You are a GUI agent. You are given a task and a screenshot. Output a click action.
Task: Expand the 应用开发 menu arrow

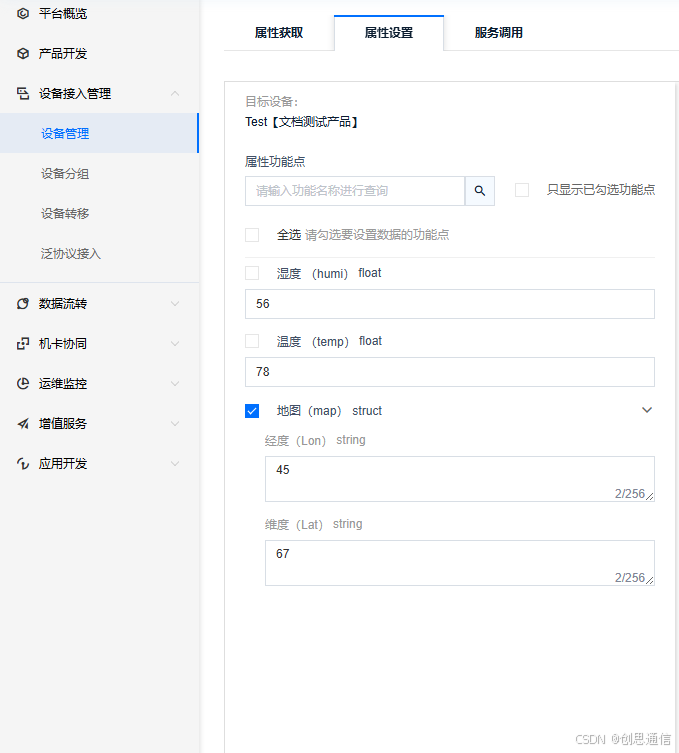coord(175,463)
